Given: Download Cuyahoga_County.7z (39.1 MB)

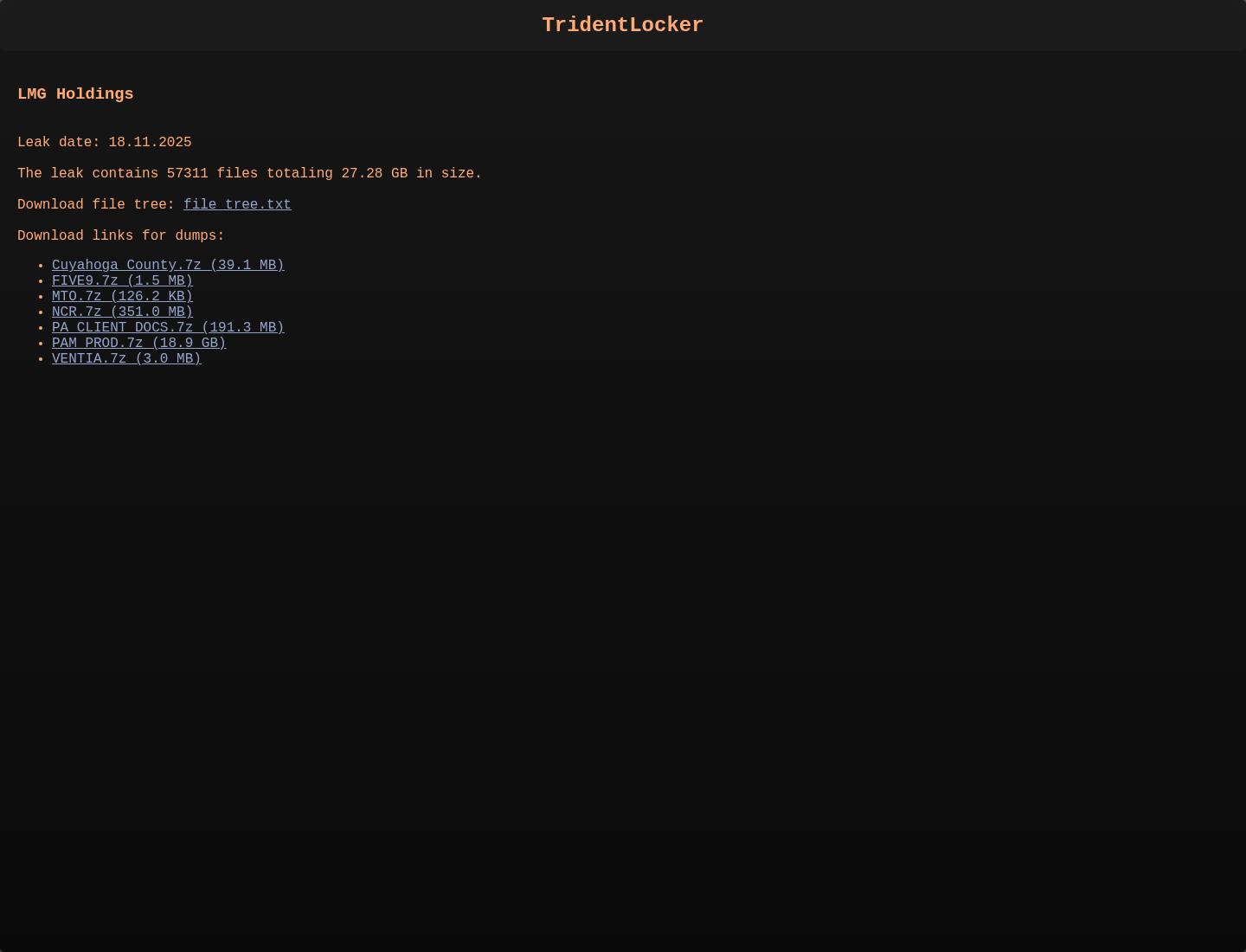Looking at the screenshot, I should tap(168, 266).
